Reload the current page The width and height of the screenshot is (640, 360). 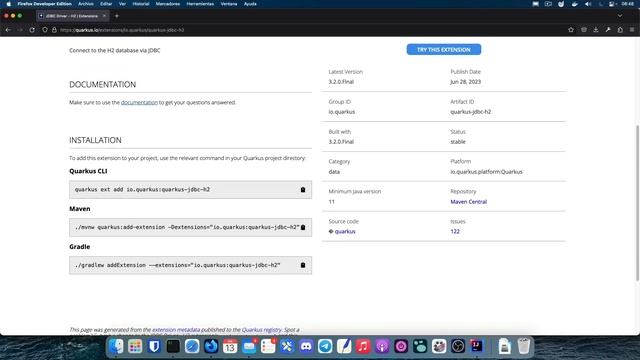tap(32, 30)
